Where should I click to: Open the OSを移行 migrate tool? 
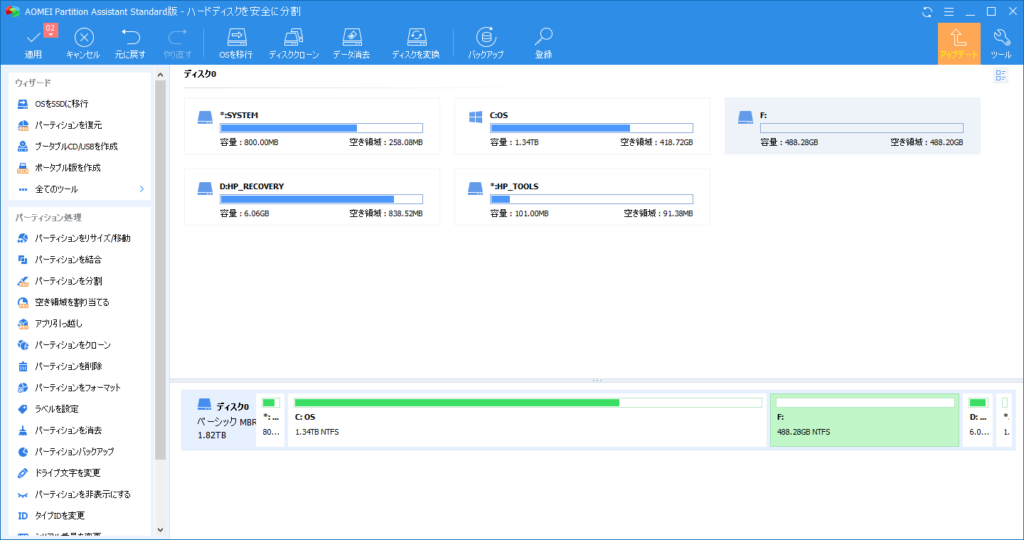[x=236, y=43]
